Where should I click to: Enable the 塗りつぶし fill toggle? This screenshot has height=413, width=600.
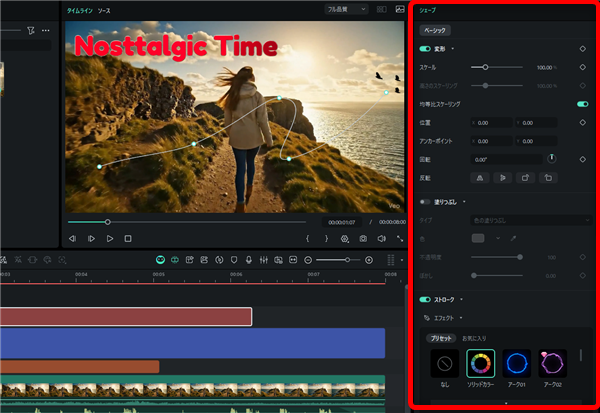(x=426, y=202)
